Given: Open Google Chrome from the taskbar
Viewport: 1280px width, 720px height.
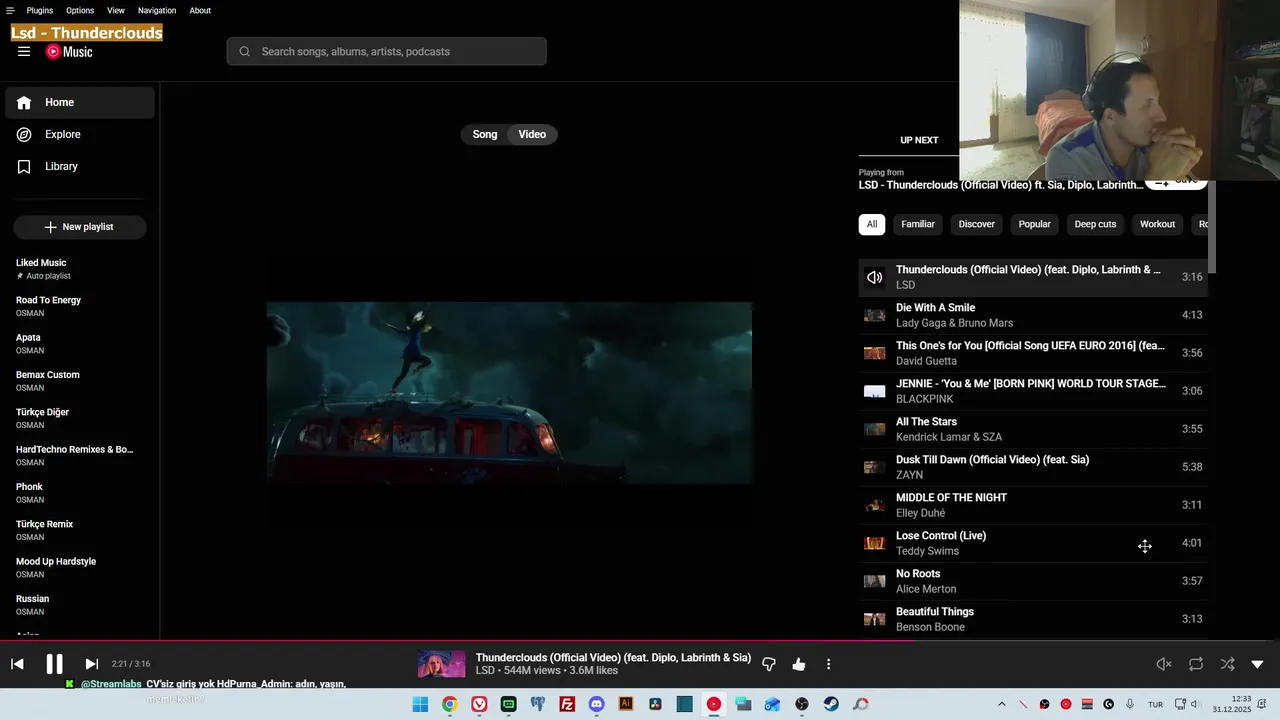Looking at the screenshot, I should [x=450, y=704].
